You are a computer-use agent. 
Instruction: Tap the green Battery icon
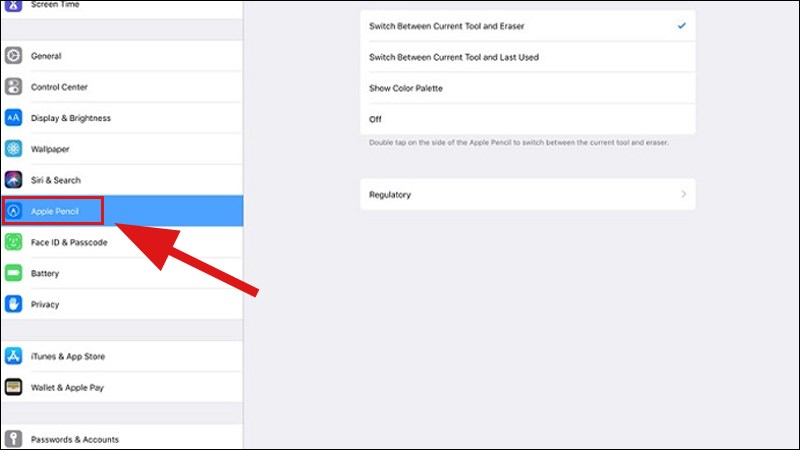tap(14, 273)
